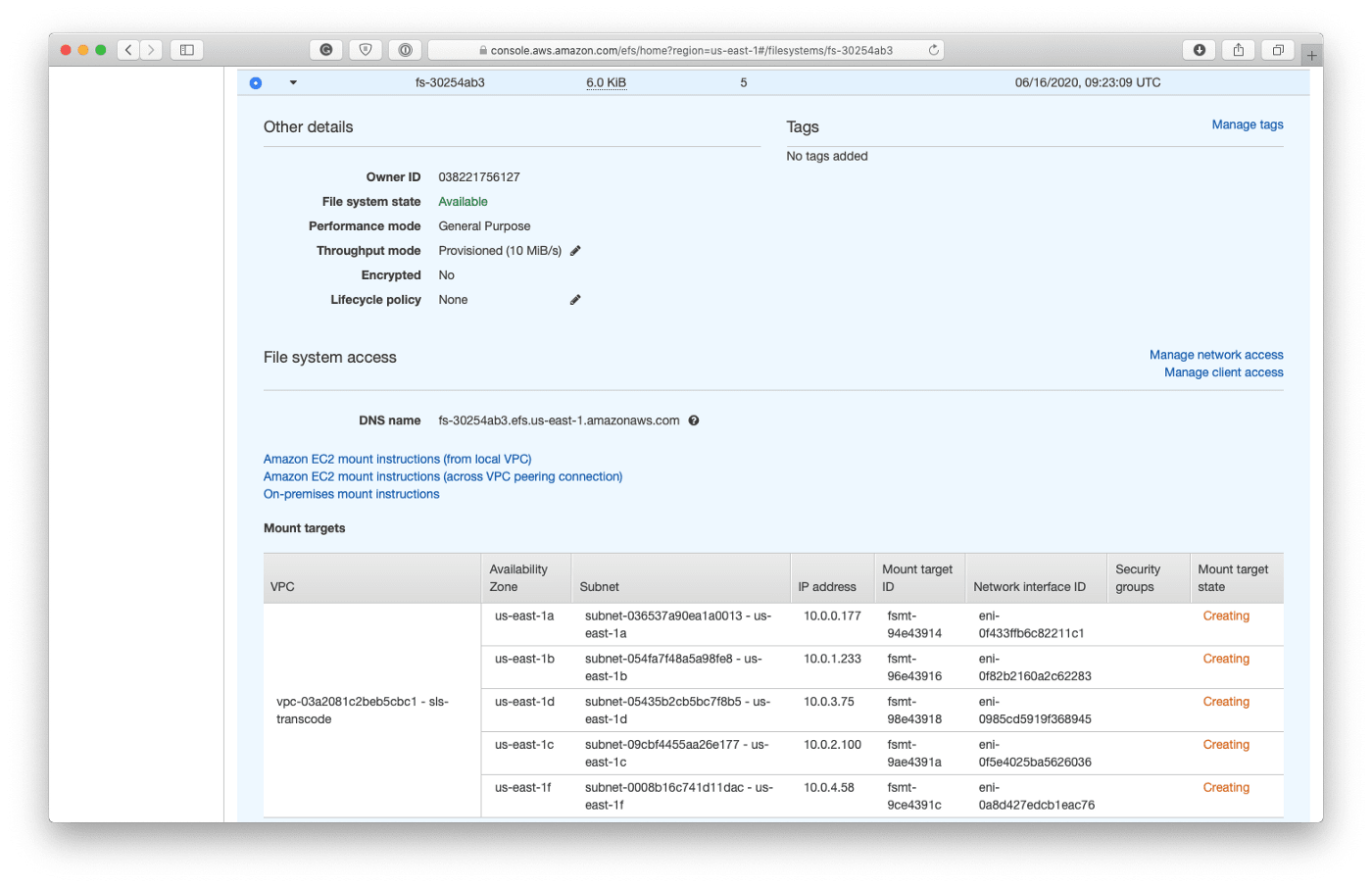Click the fs-30254ab3 file system ID
The image size is (1372, 887).
[450, 83]
